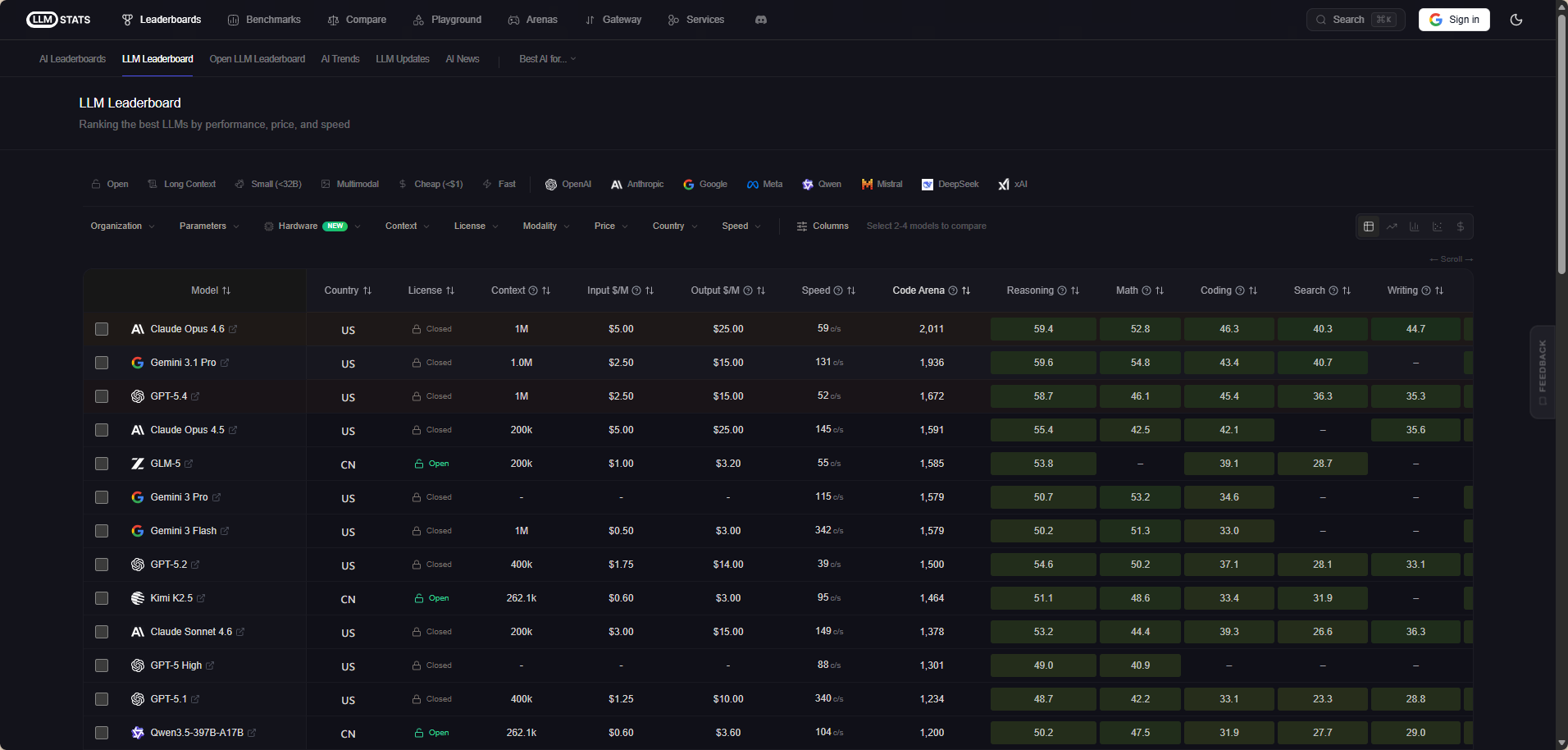Open the Modality filter dropdown
The image size is (1568, 750).
546,226
